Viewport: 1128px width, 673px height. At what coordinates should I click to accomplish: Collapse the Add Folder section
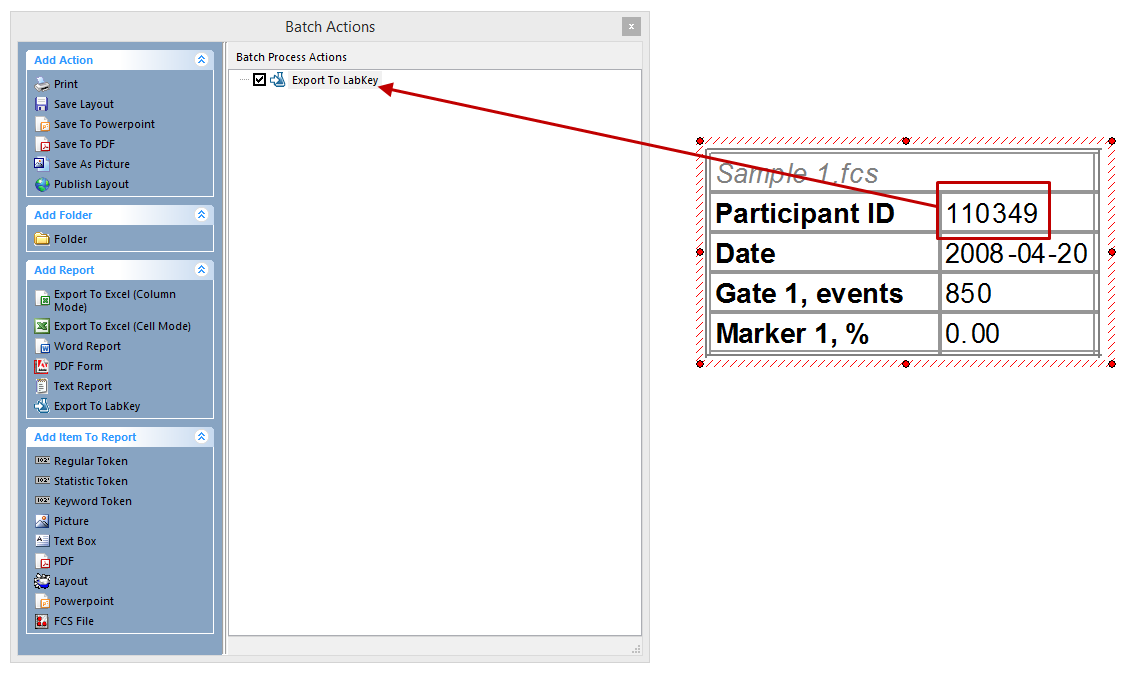201,215
